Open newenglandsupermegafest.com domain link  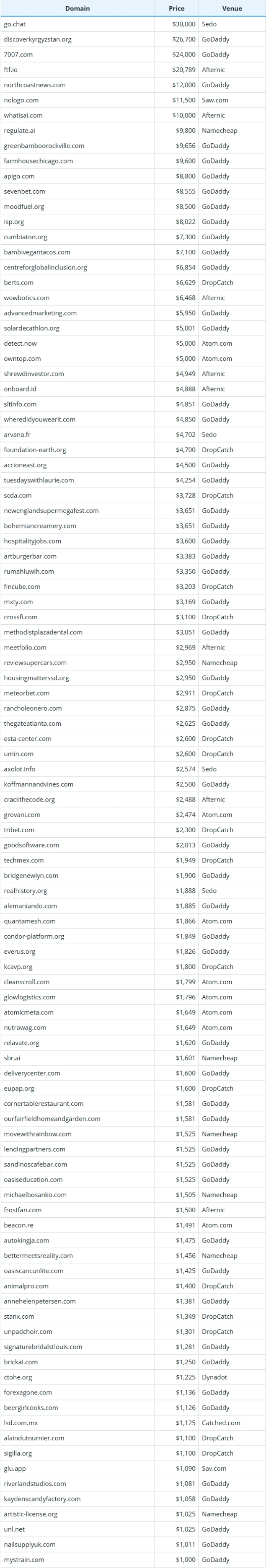coord(51,511)
